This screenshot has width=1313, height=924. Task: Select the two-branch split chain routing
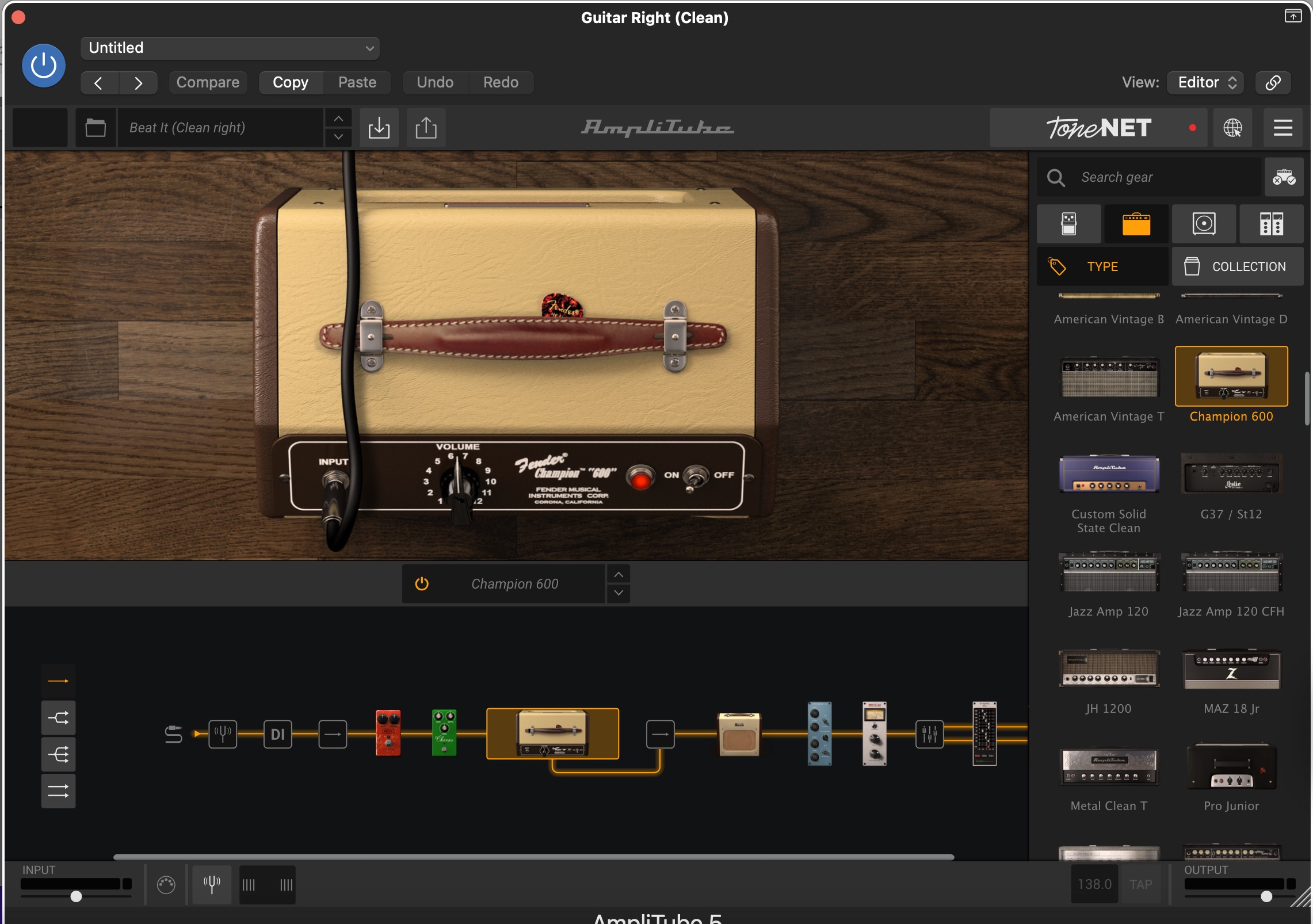58,717
